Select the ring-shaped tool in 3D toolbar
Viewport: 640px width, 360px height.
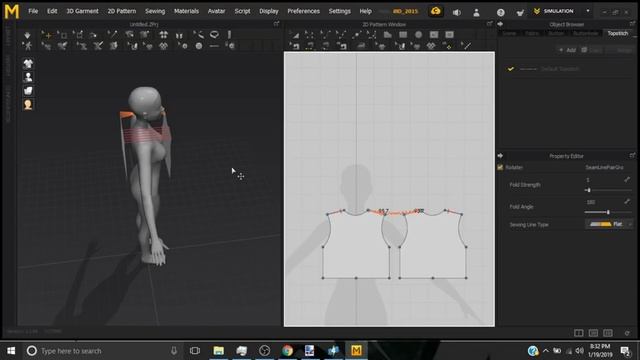[x=214, y=35]
